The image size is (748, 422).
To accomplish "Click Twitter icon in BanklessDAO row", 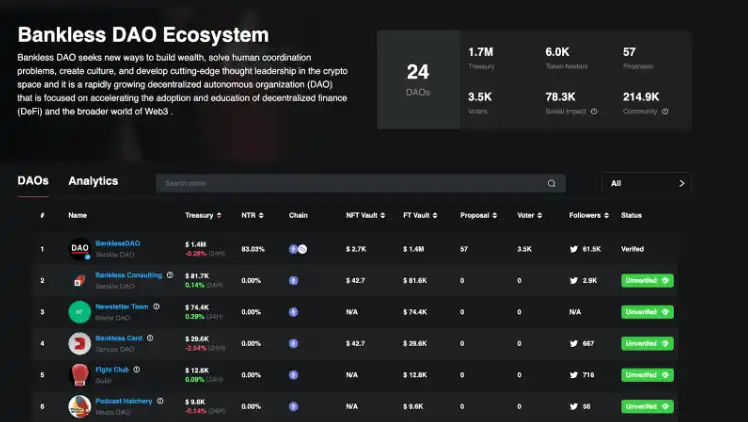I will tap(574, 249).
